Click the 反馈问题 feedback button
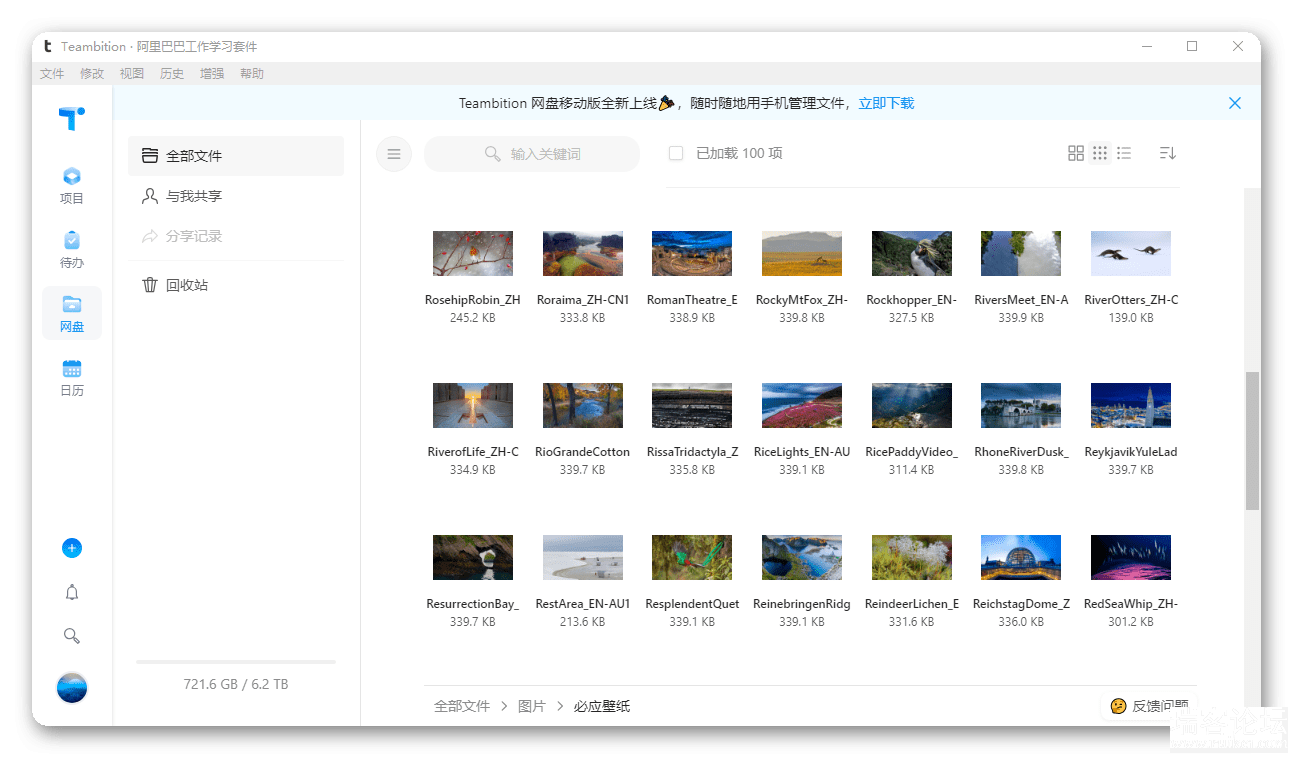 pos(1149,706)
